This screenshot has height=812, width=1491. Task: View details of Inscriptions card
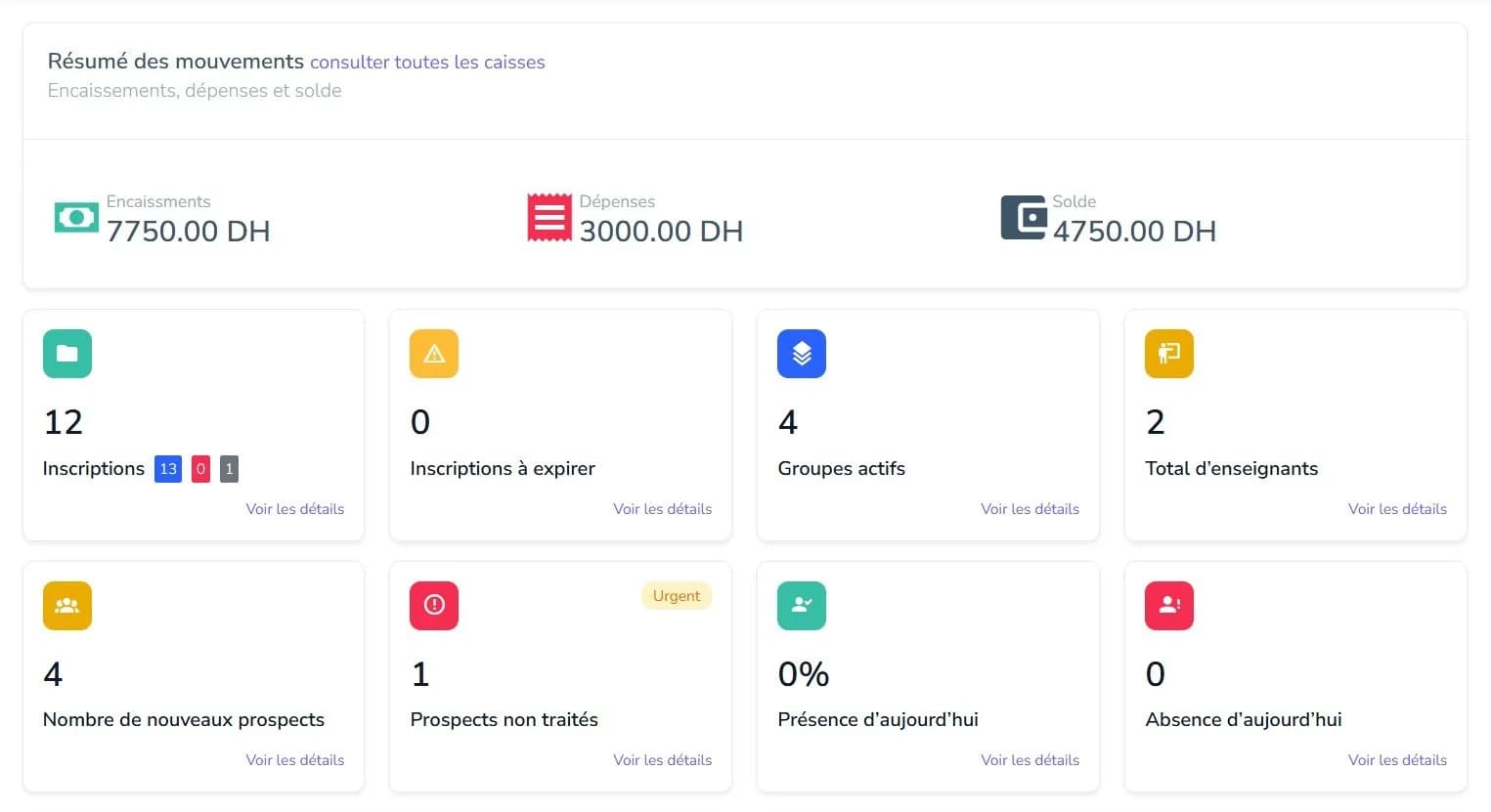[x=295, y=508]
